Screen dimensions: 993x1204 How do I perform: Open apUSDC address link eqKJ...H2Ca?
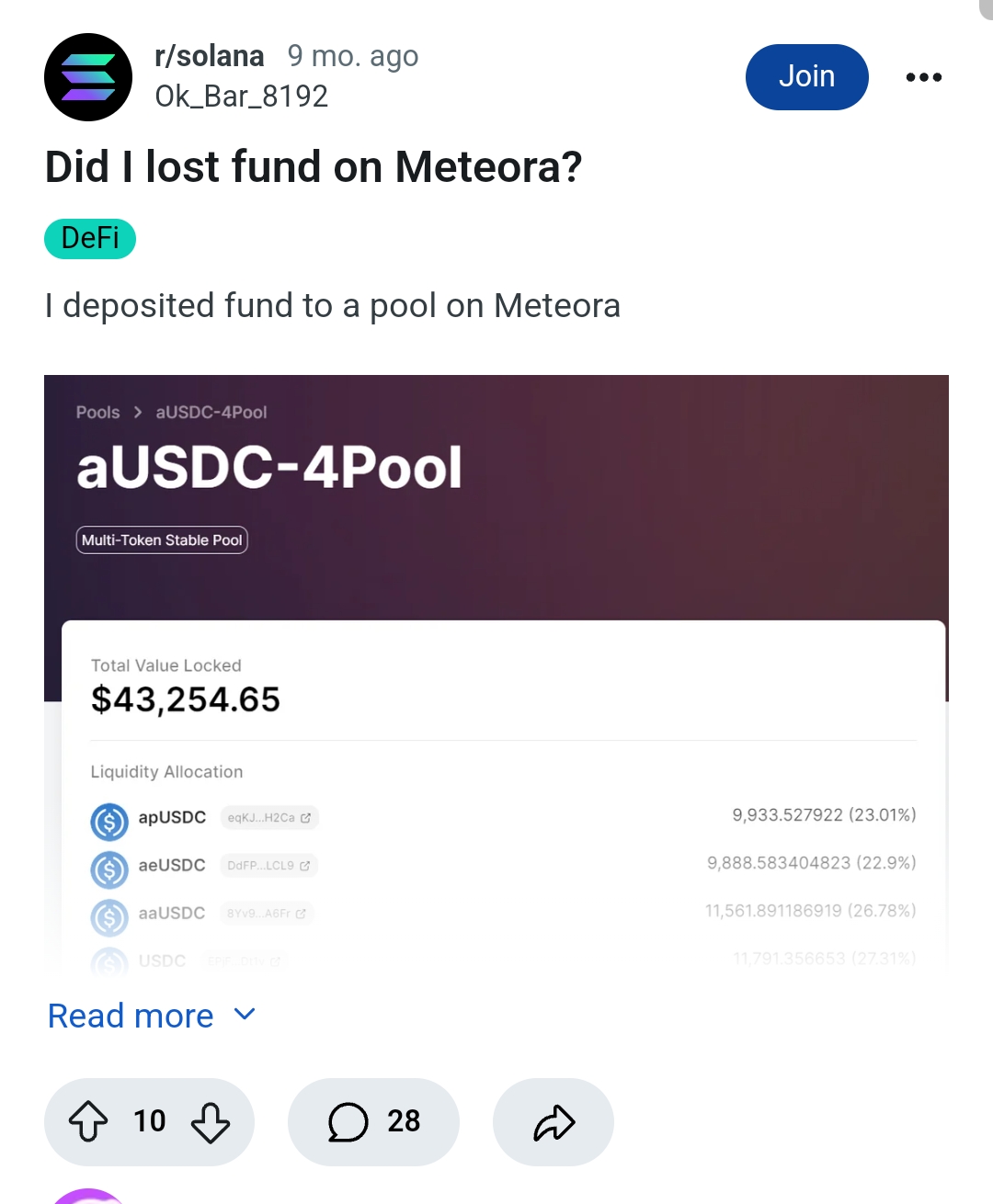269,818
